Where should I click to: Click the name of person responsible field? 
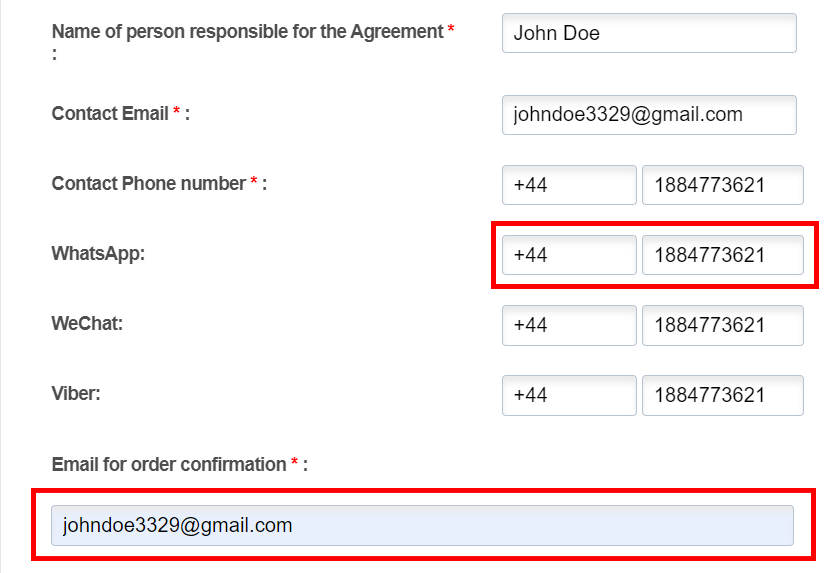(x=649, y=33)
